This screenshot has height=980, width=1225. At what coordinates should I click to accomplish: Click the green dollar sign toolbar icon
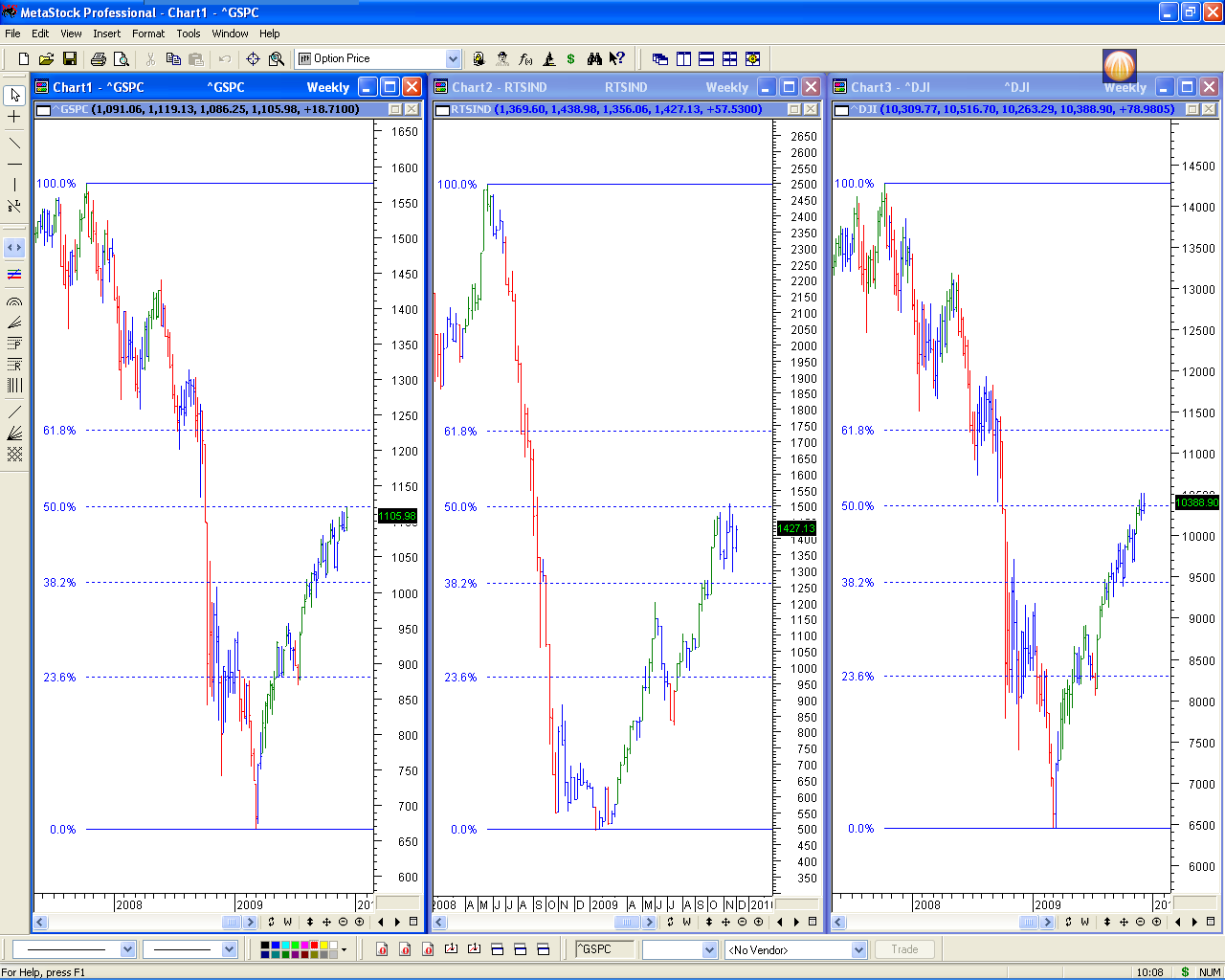tap(571, 58)
